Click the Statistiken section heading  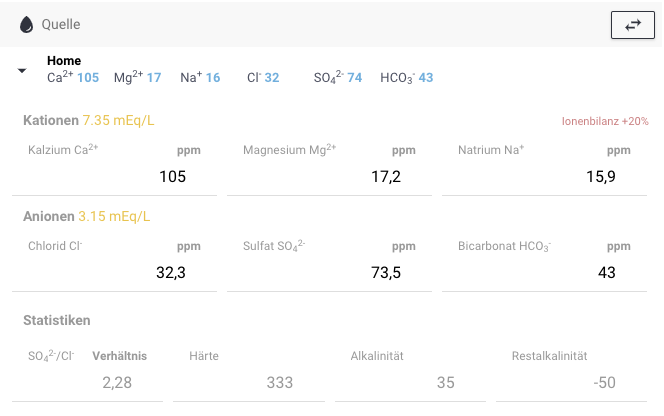[57, 320]
